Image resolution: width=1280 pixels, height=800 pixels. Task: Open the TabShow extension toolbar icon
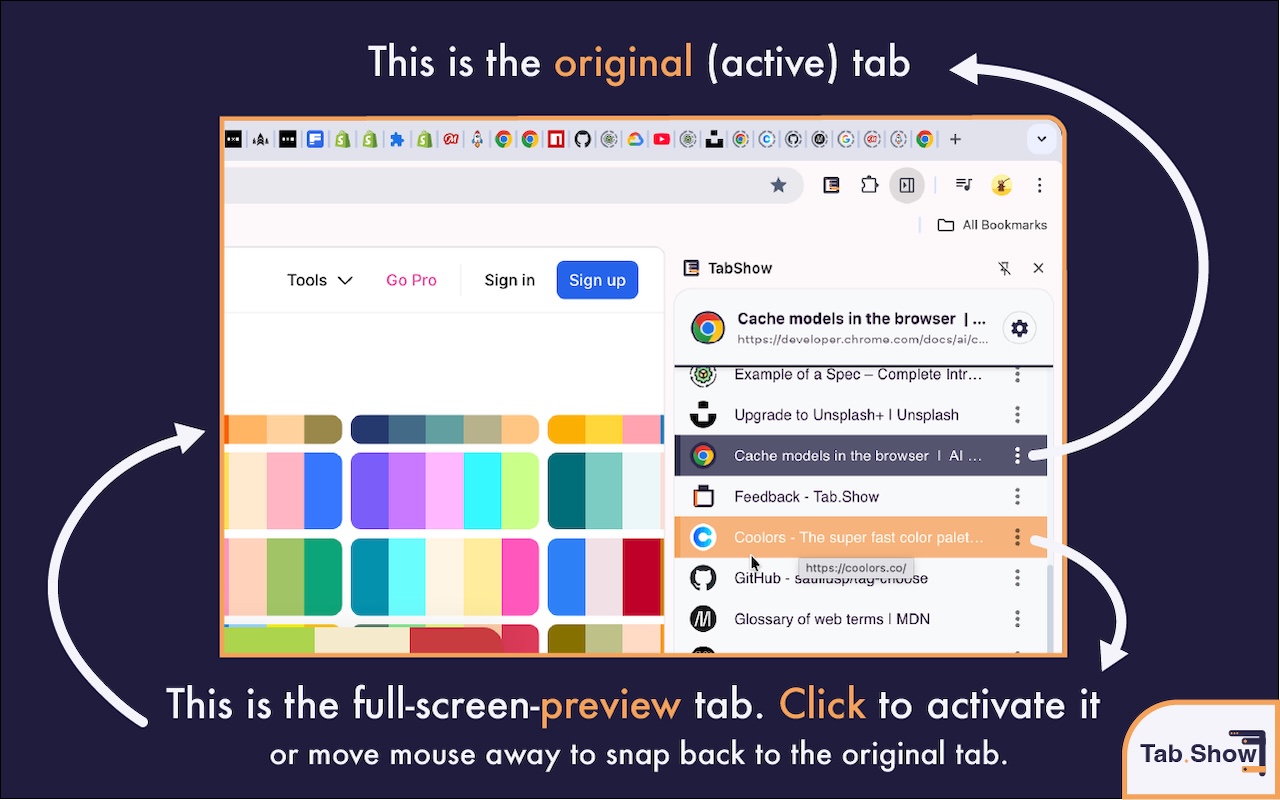pyautogui.click(x=831, y=185)
